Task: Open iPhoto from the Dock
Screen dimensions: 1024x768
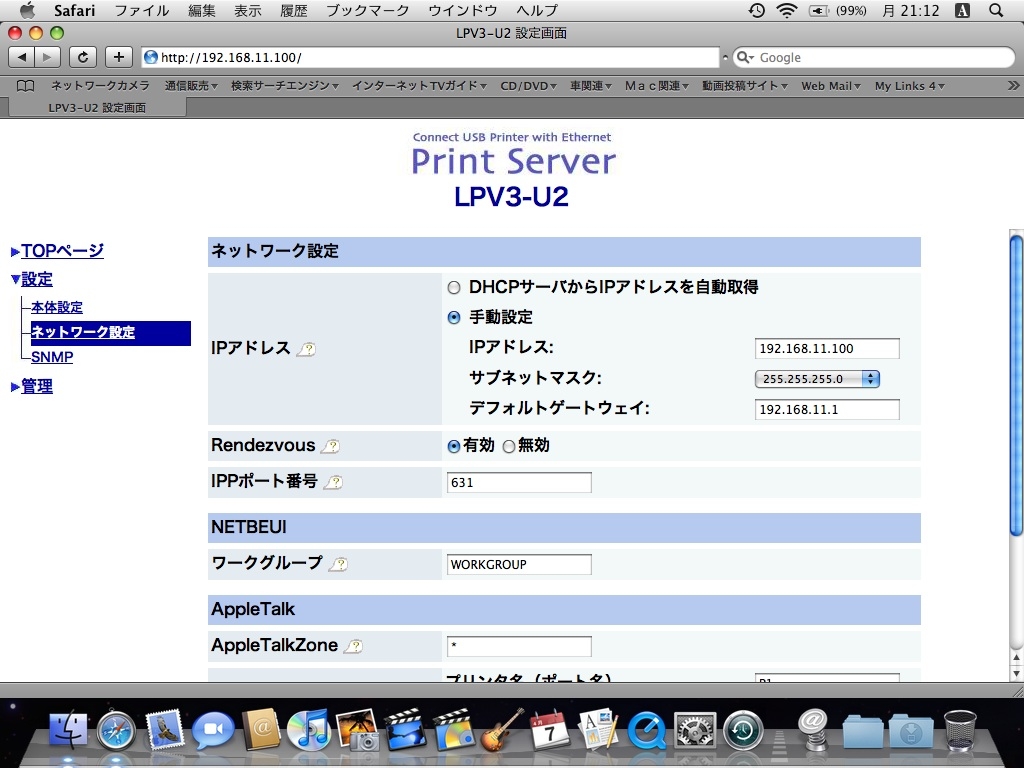Action: (357, 729)
